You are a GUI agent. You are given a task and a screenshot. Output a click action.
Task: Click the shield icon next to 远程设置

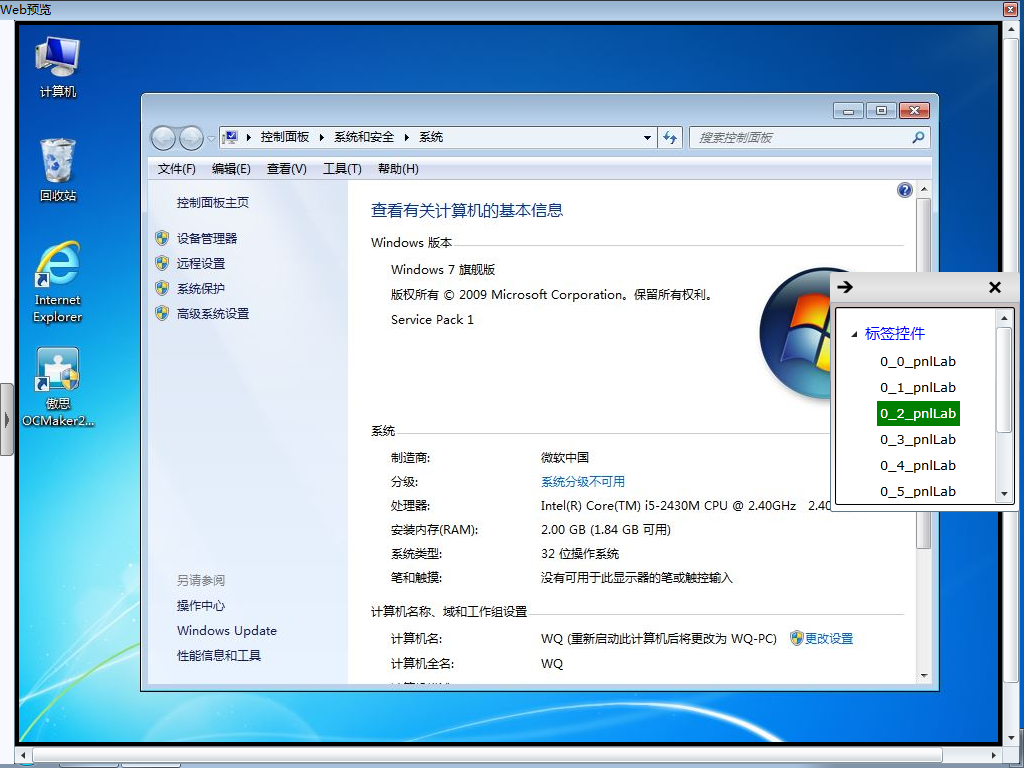pyautogui.click(x=162, y=263)
